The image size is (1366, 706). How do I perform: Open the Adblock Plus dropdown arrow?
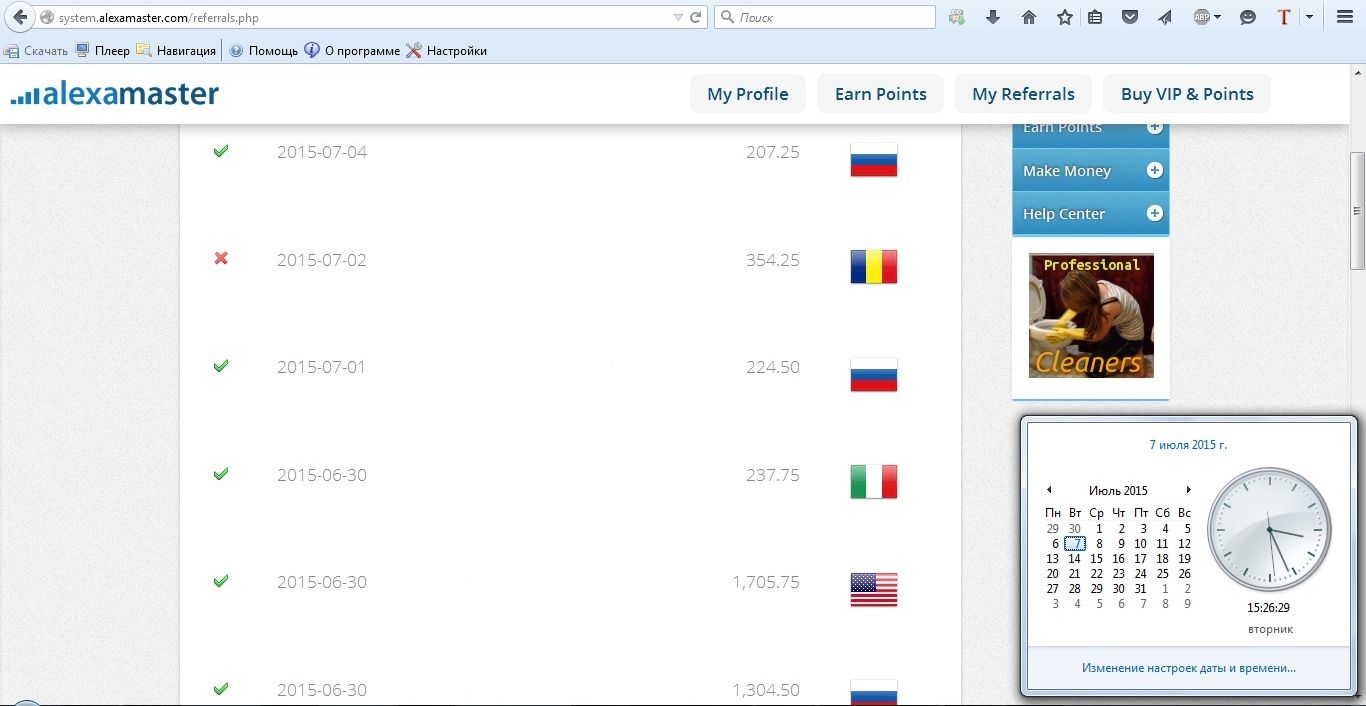pos(1217,17)
